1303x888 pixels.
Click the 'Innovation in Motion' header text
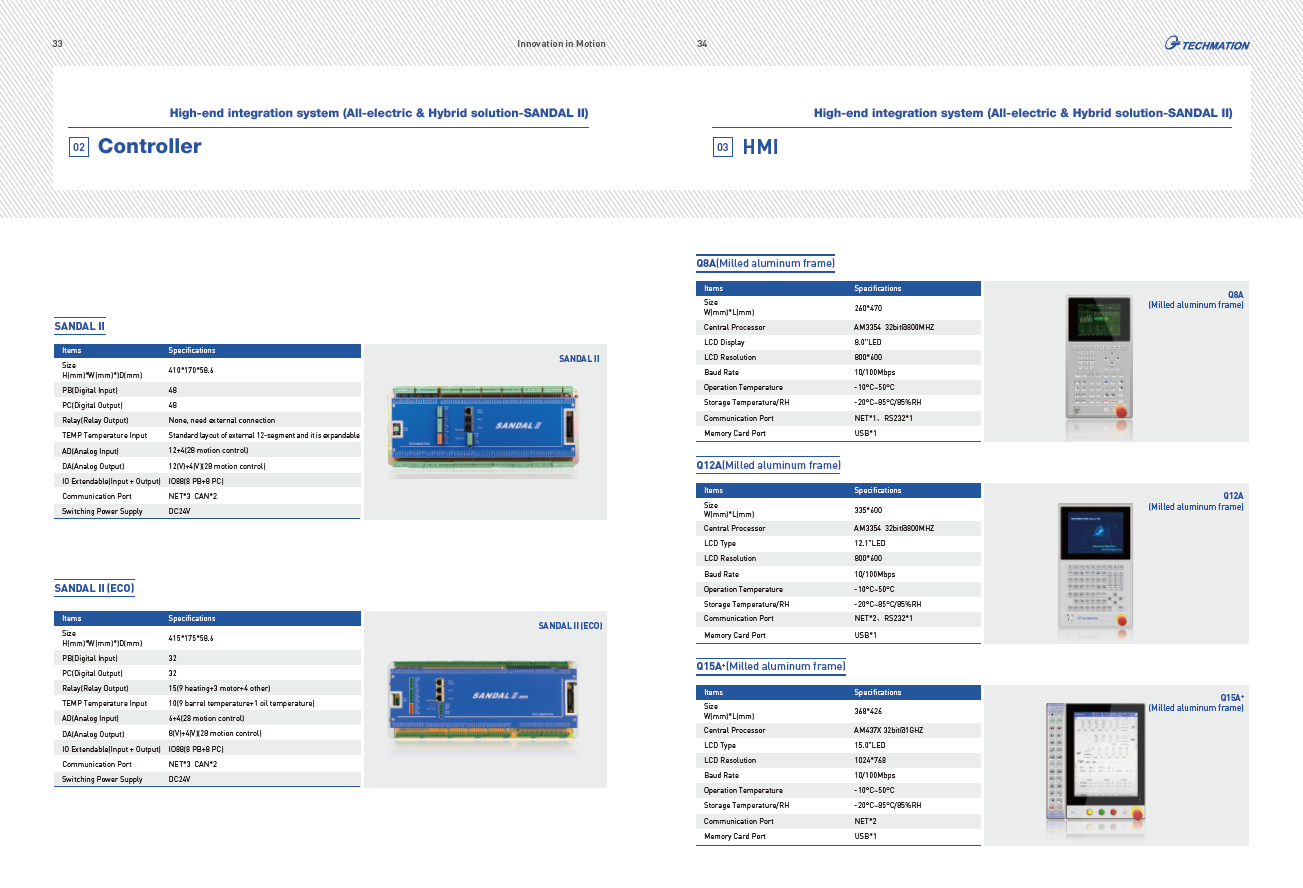click(x=561, y=44)
